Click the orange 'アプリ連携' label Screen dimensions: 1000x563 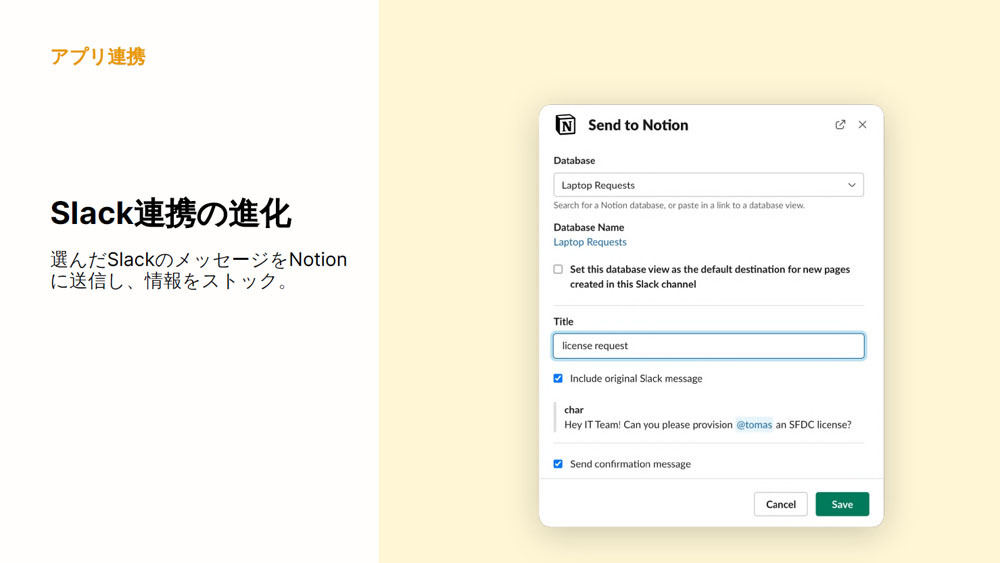pyautogui.click(x=98, y=57)
